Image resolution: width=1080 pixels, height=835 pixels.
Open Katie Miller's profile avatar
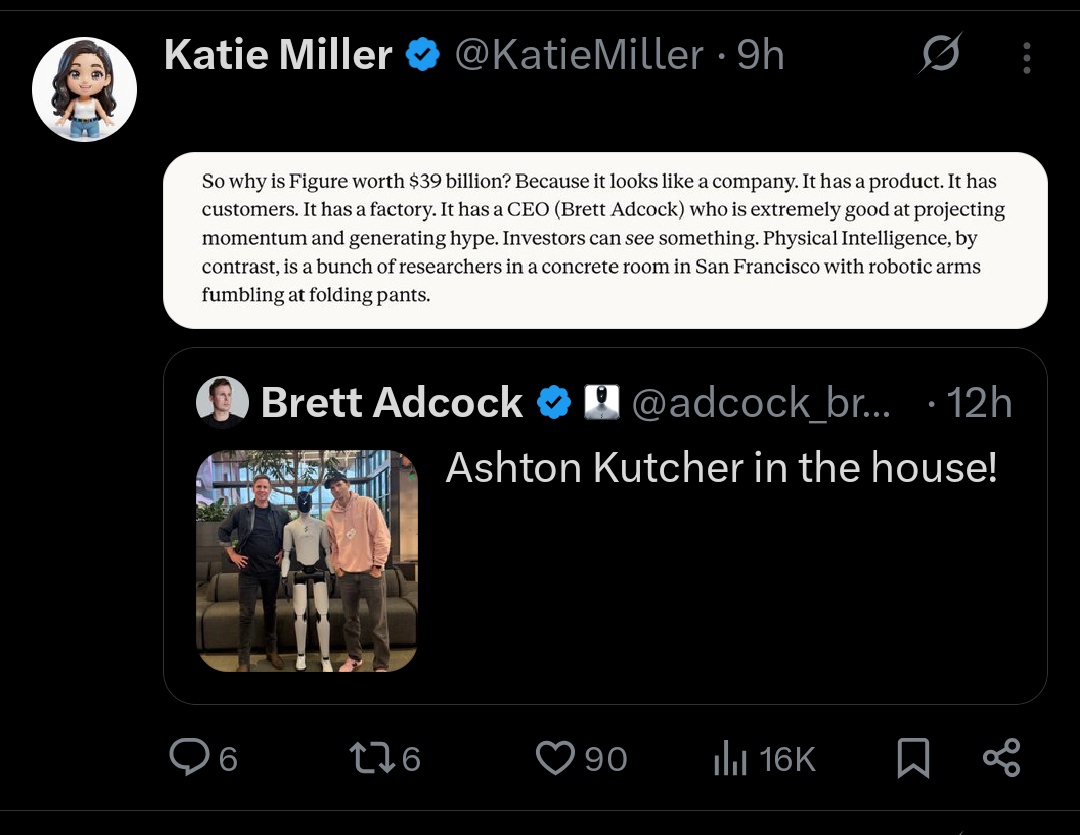pyautogui.click(x=84, y=89)
